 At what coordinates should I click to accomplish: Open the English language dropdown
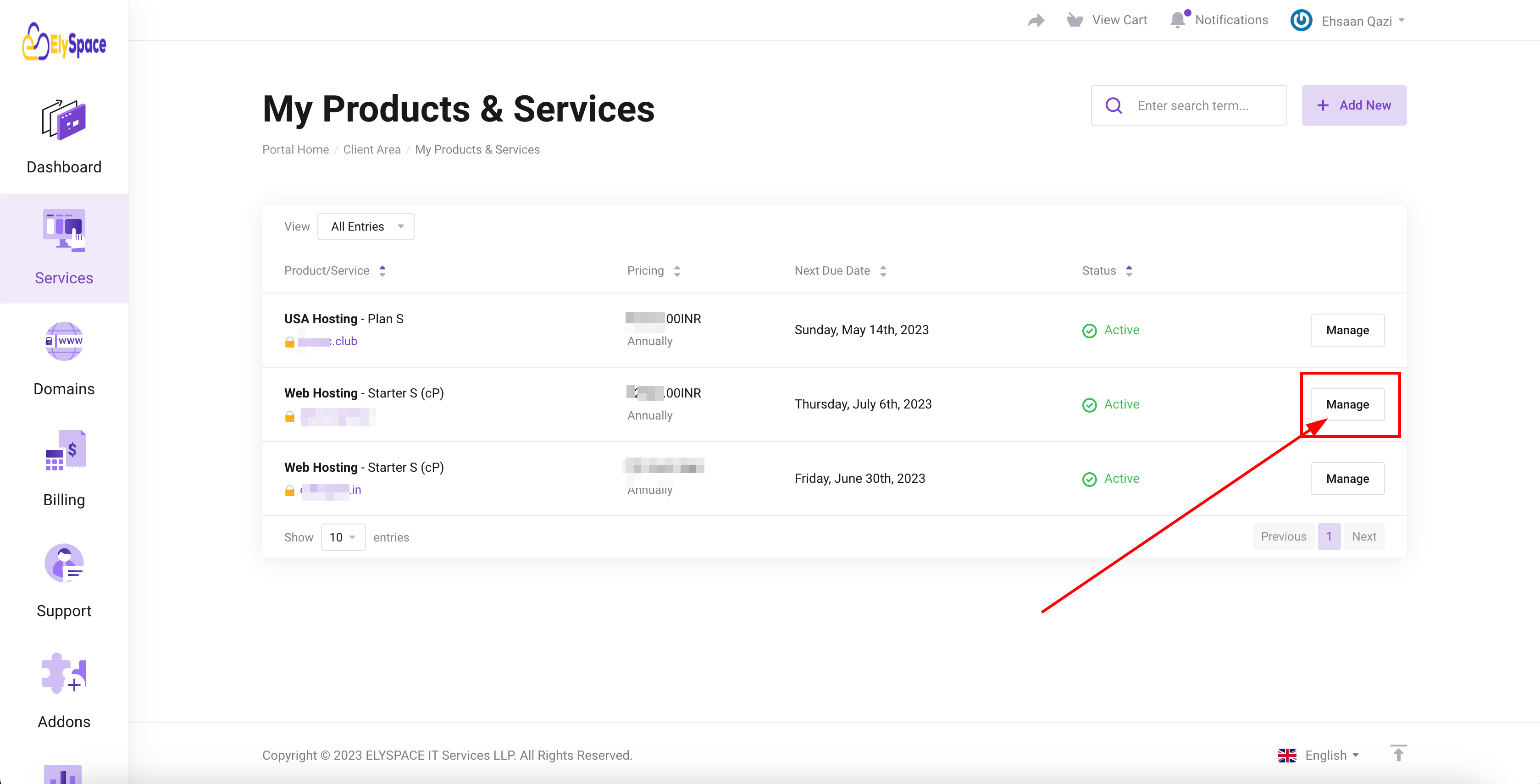pyautogui.click(x=1331, y=755)
